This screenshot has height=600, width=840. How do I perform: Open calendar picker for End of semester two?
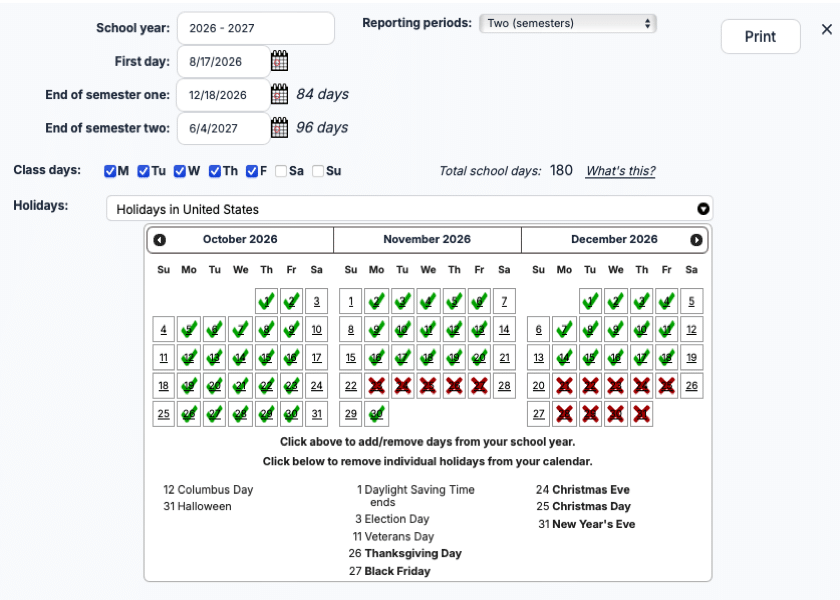[x=279, y=128]
